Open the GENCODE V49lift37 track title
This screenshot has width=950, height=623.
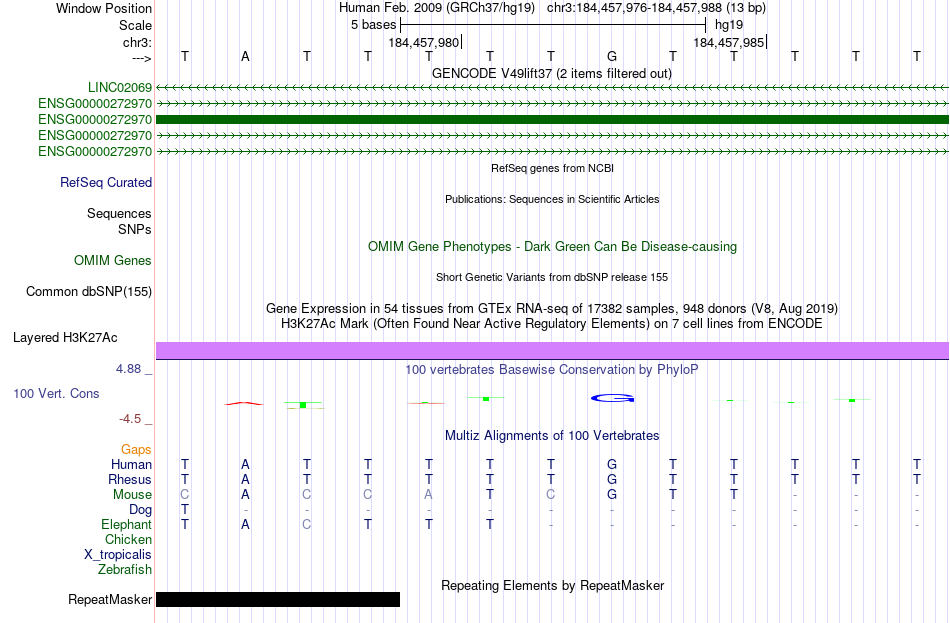coord(552,74)
